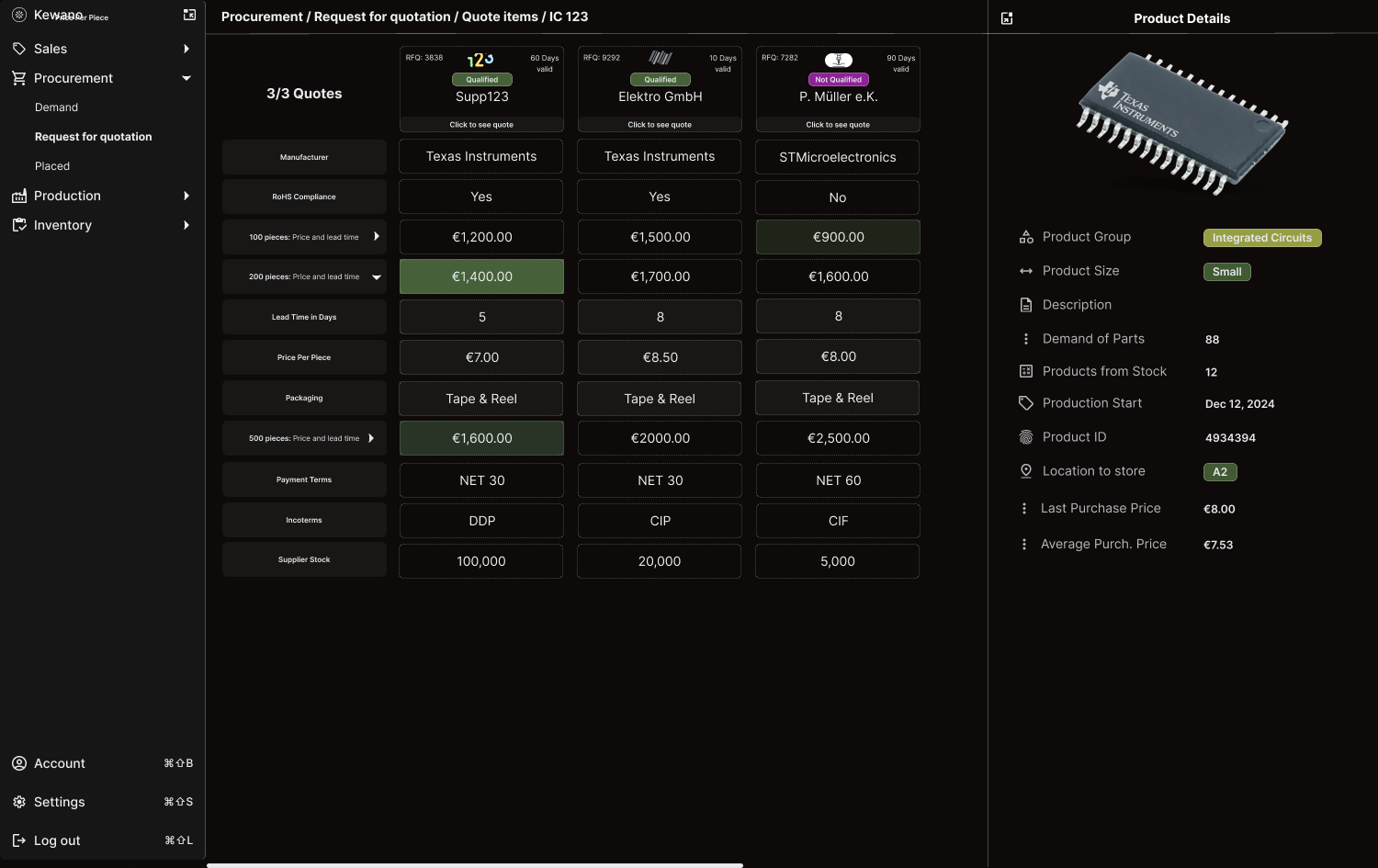
Task: Click to see quote for Elektro GmbH
Action: (x=660, y=125)
